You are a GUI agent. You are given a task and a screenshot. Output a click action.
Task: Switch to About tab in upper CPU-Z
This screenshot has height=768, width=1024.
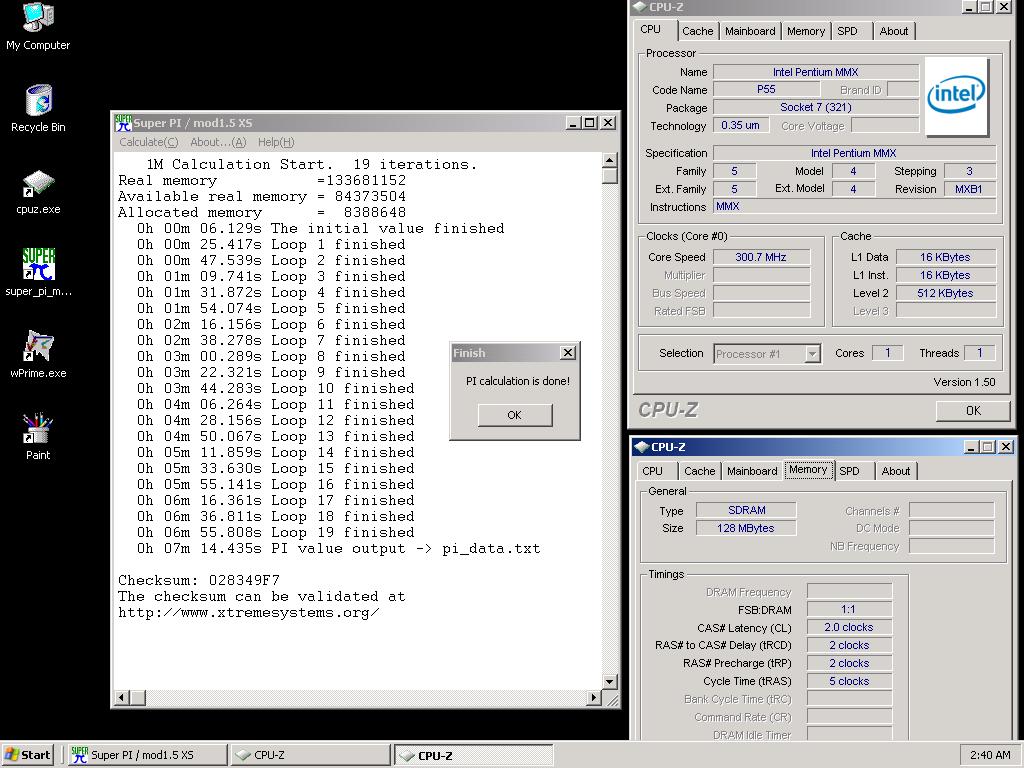893,31
